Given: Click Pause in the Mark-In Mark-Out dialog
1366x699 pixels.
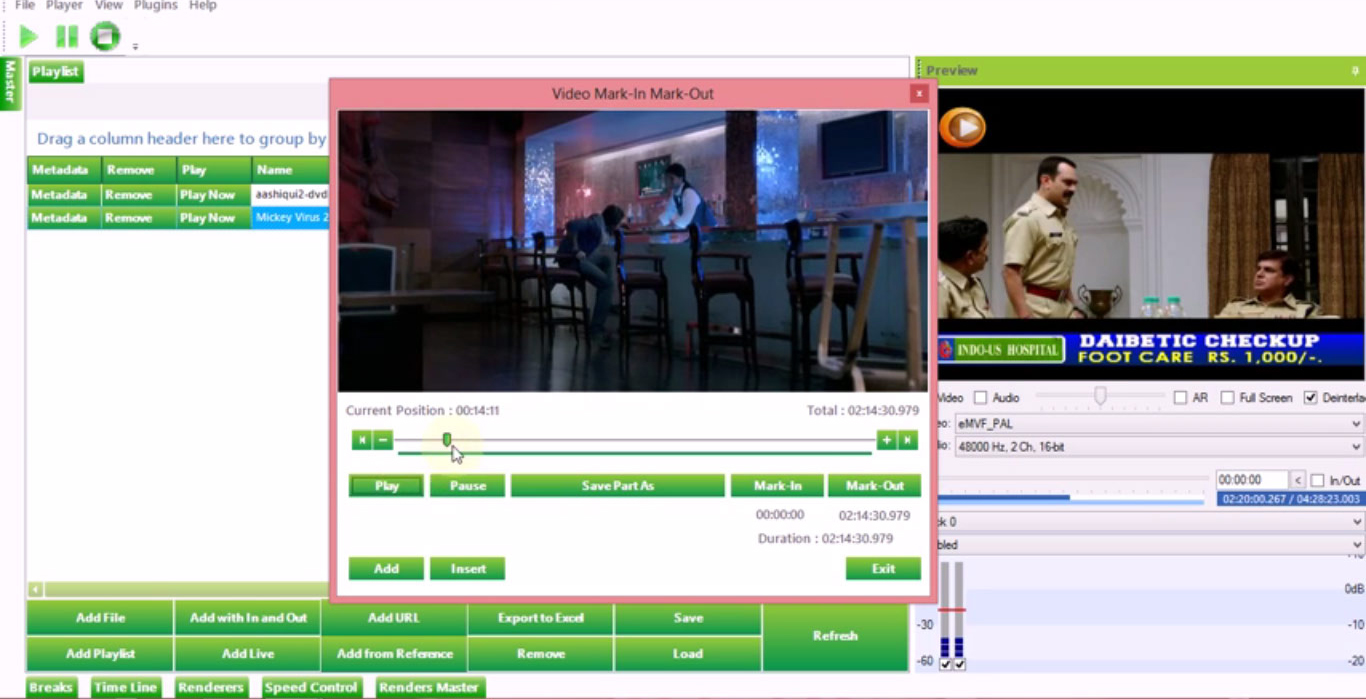Looking at the screenshot, I should (468, 486).
